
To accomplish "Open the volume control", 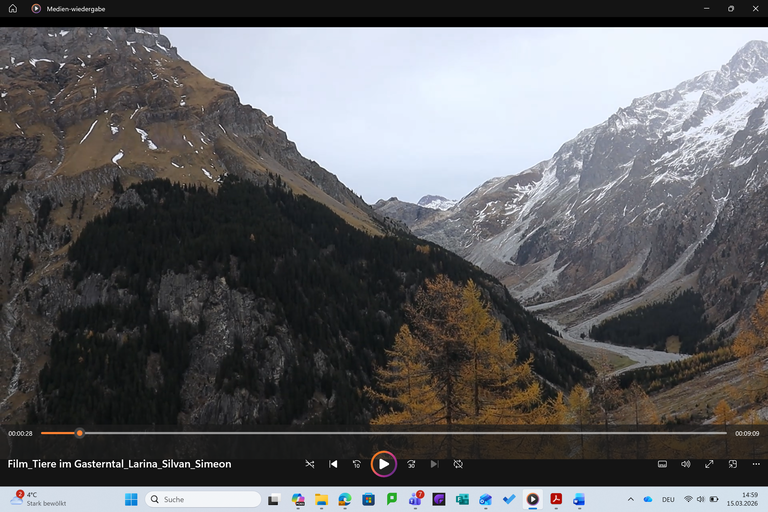I will pyautogui.click(x=686, y=464).
